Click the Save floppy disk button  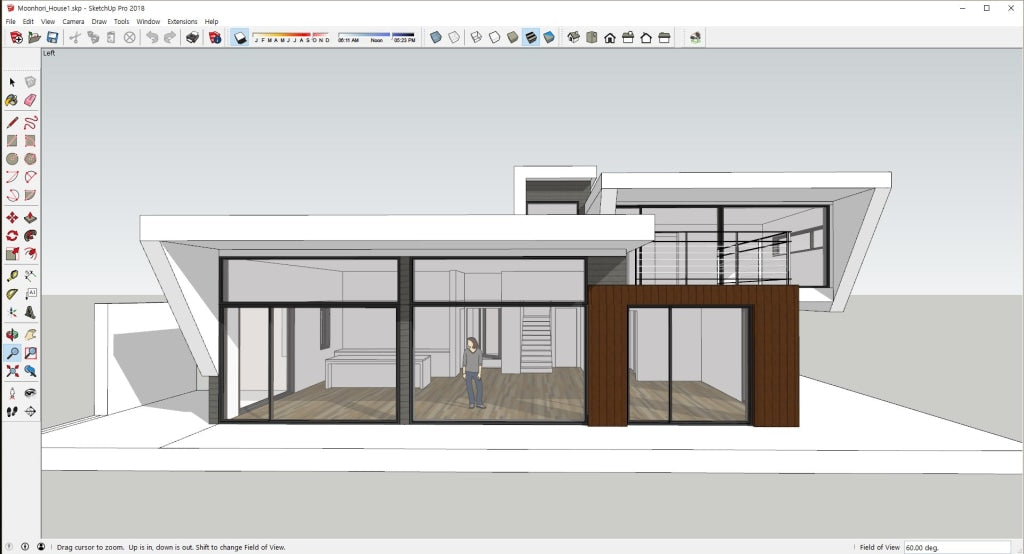(x=52, y=38)
